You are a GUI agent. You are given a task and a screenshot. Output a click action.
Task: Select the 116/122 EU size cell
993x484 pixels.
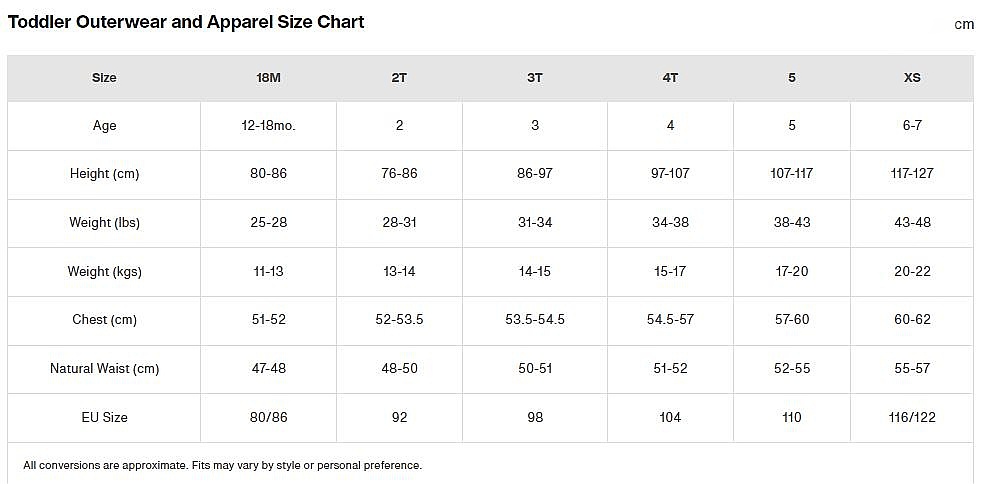tap(912, 417)
